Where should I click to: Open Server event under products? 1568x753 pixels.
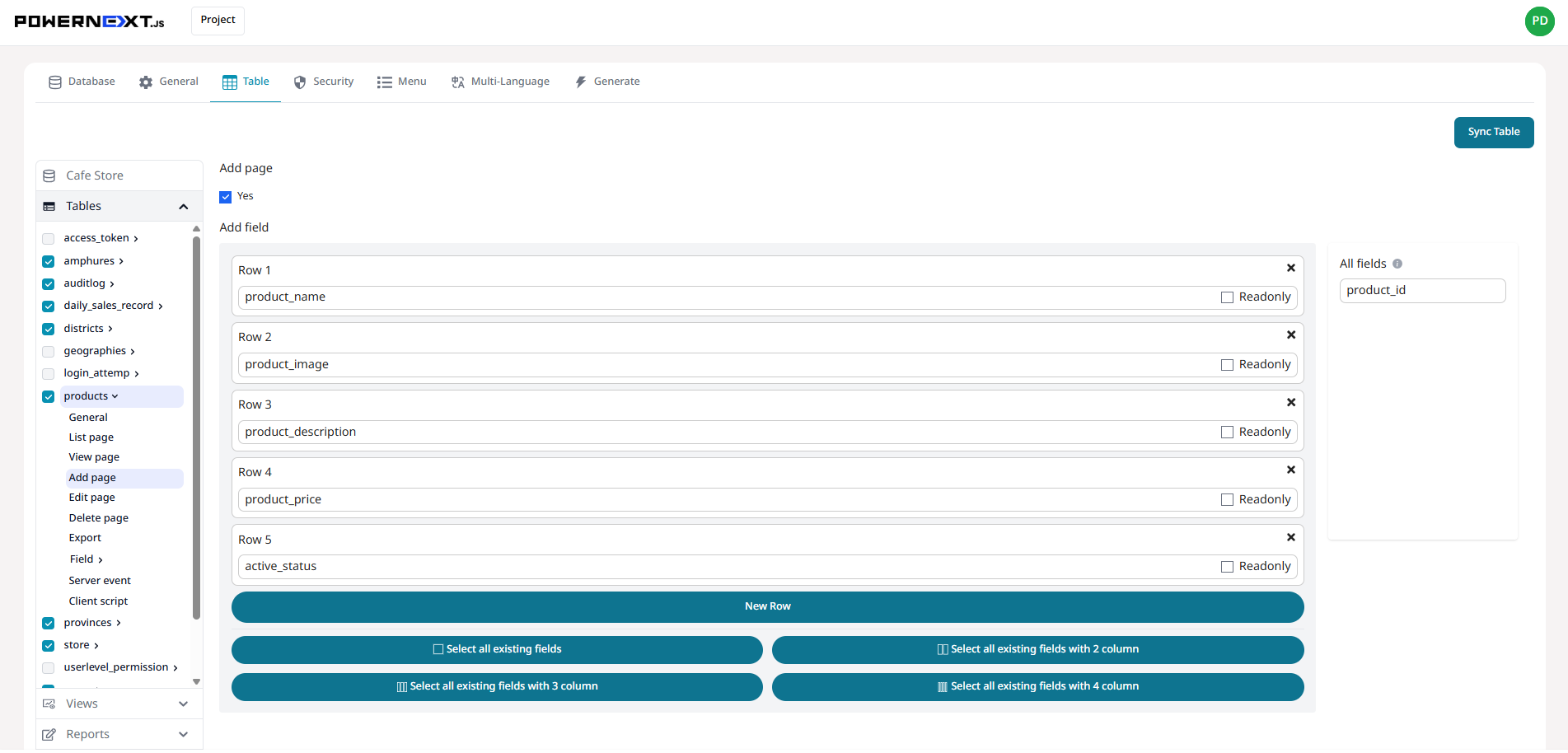click(x=100, y=581)
